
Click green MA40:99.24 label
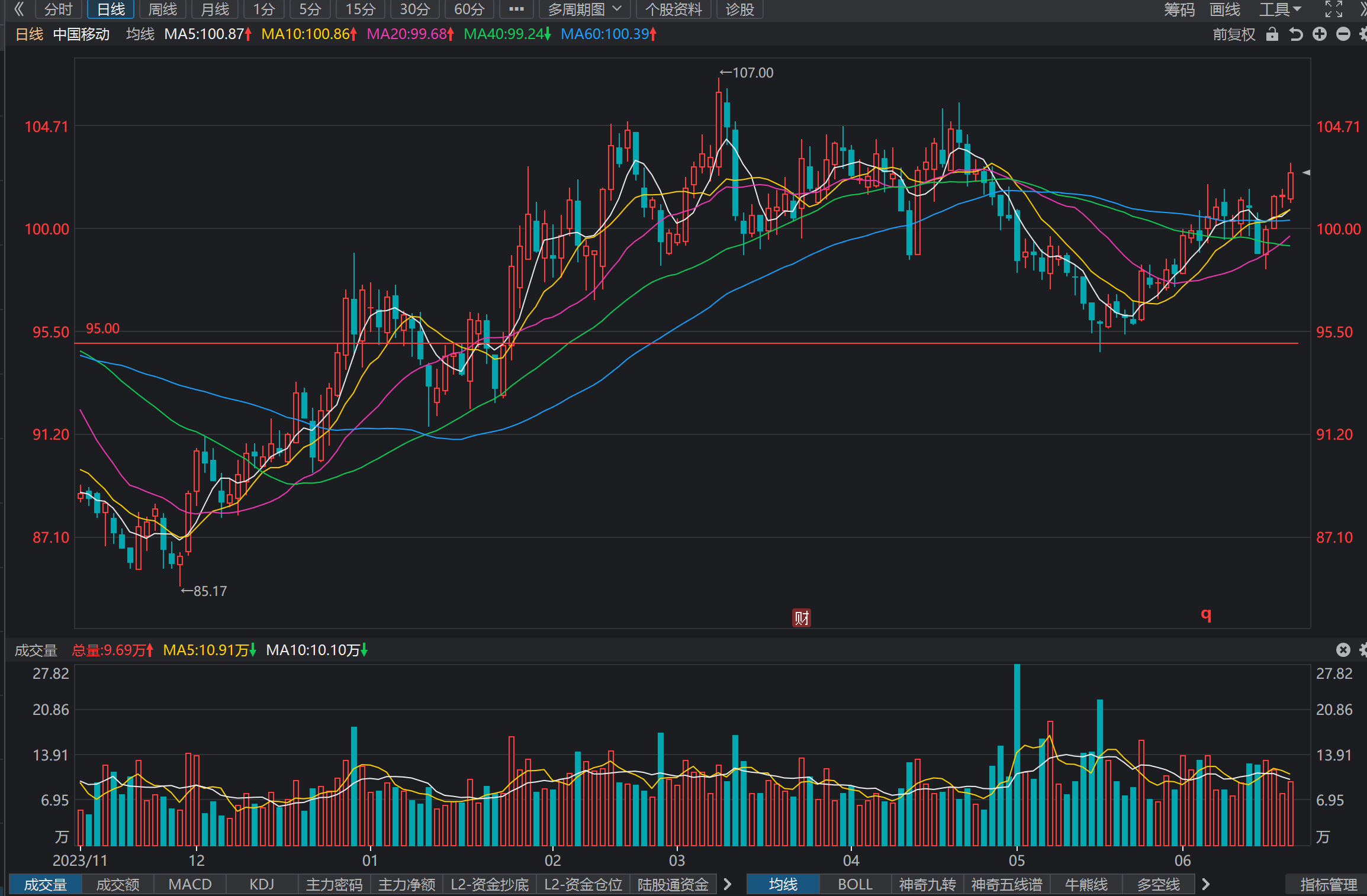click(x=507, y=34)
